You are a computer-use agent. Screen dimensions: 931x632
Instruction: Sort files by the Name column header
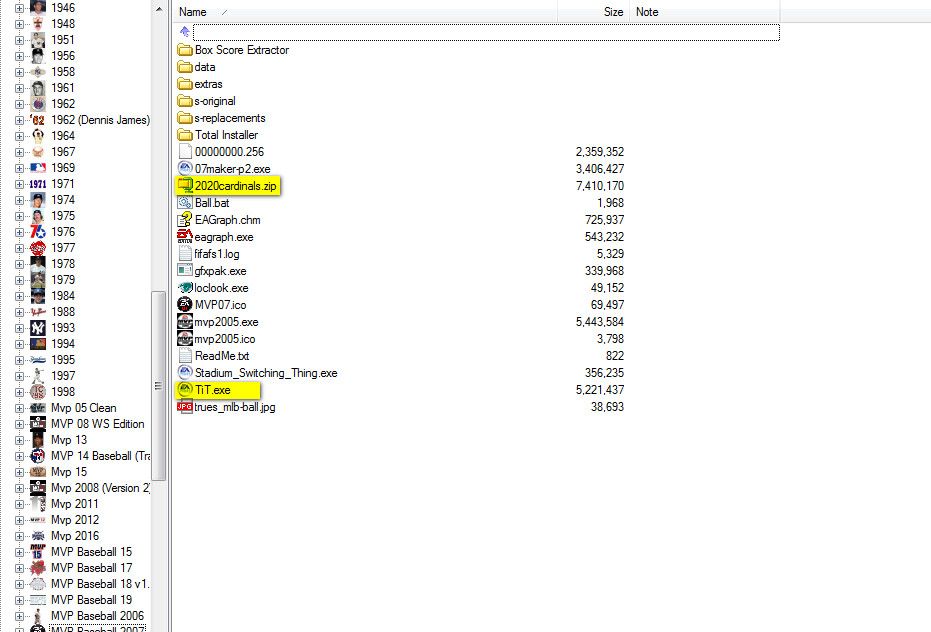pyautogui.click(x=193, y=12)
